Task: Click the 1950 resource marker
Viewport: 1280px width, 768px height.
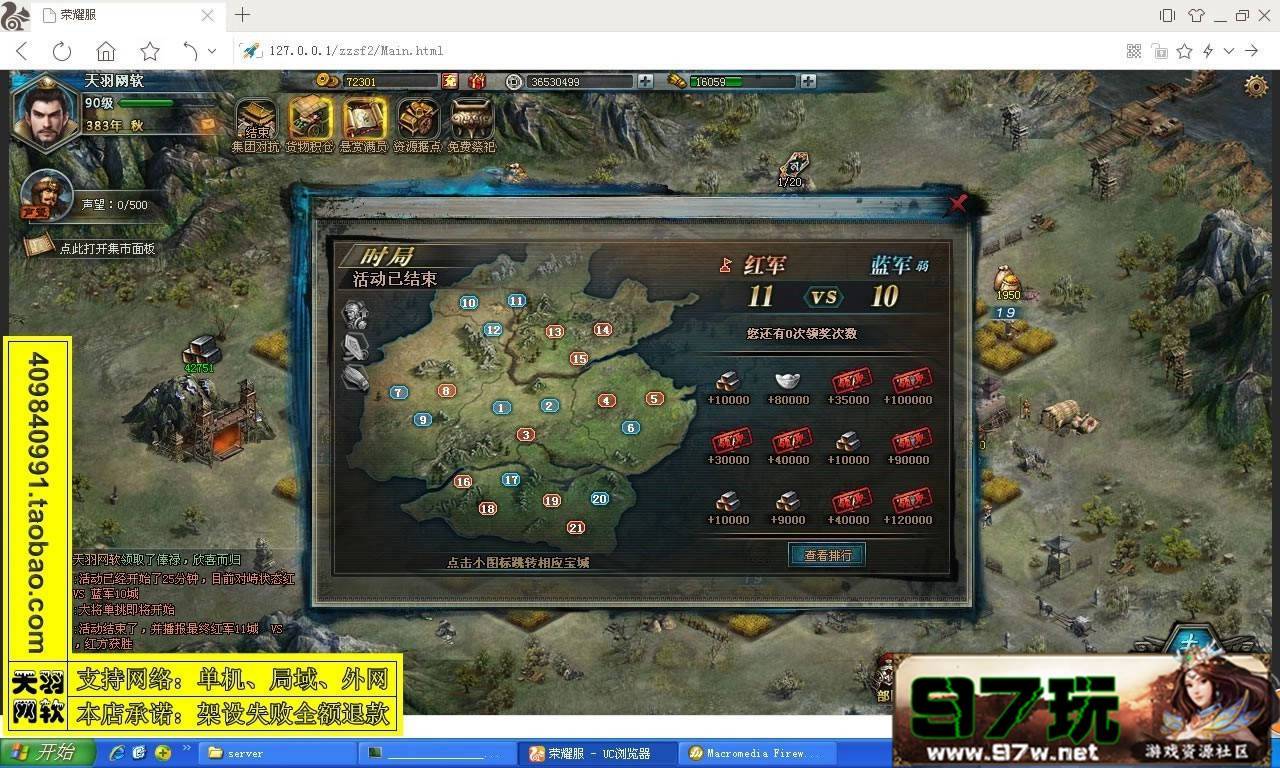Action: 1007,281
